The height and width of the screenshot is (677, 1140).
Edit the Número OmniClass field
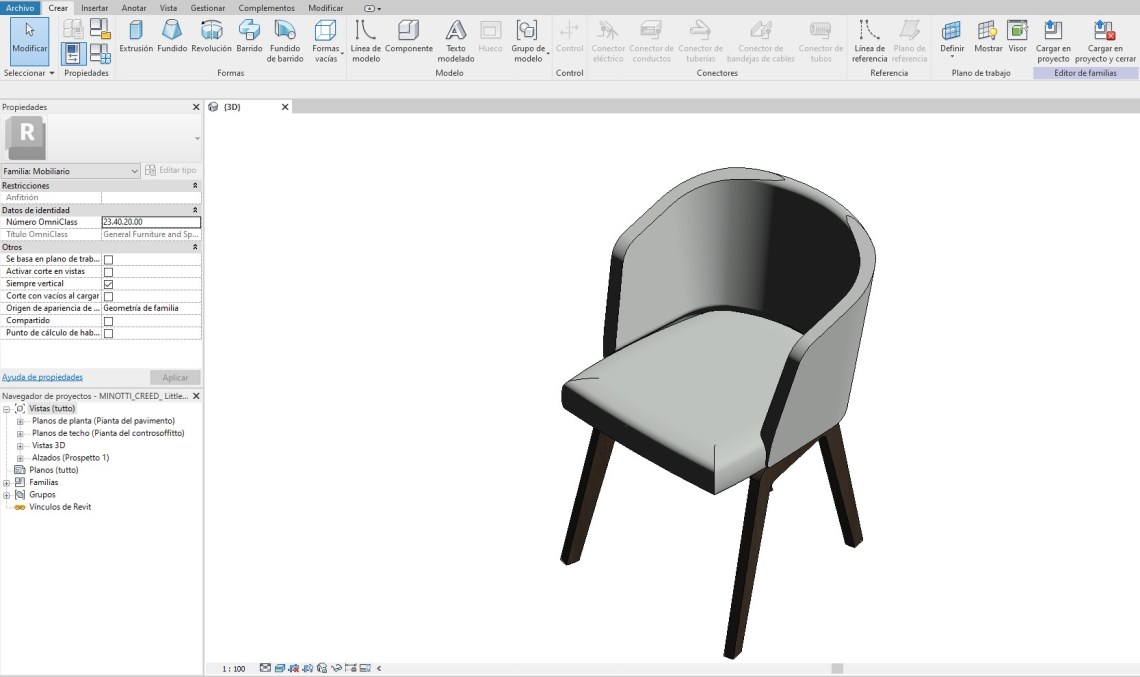click(x=150, y=222)
